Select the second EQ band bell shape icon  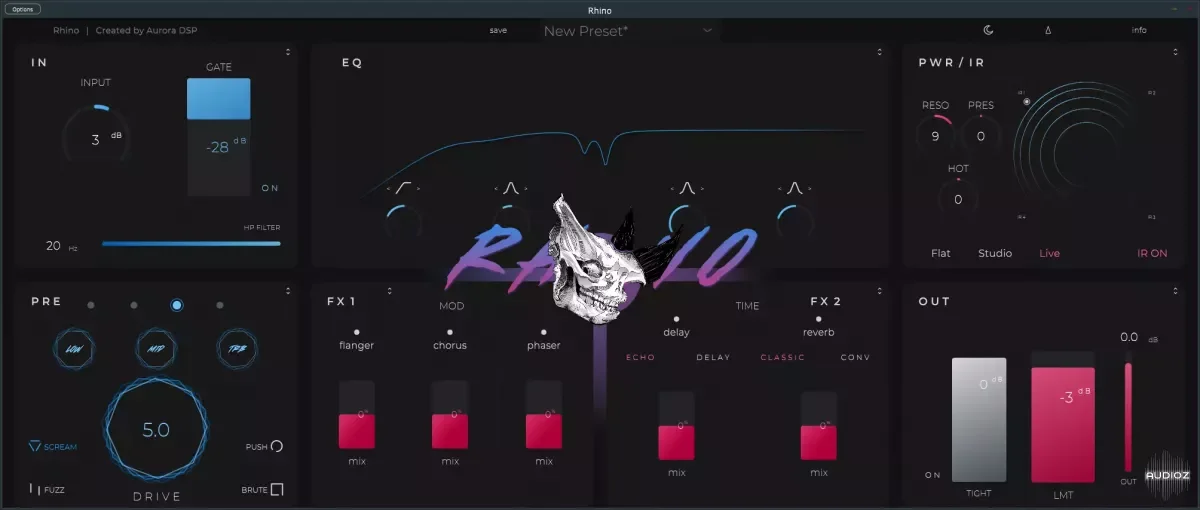point(510,187)
